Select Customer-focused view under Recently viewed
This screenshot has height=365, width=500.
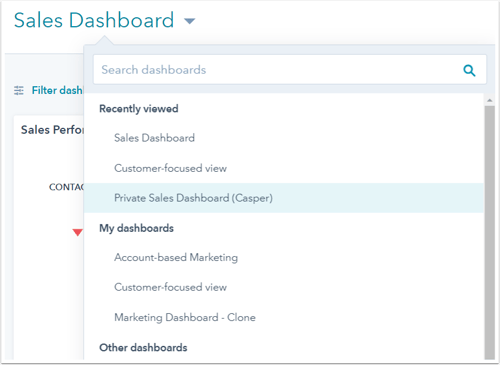[x=284, y=168]
